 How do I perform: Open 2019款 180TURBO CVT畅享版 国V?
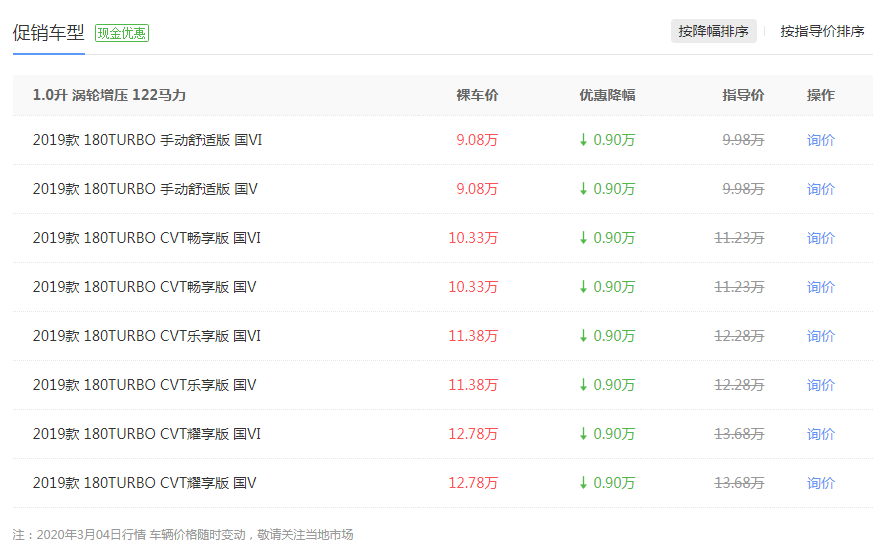pos(144,287)
